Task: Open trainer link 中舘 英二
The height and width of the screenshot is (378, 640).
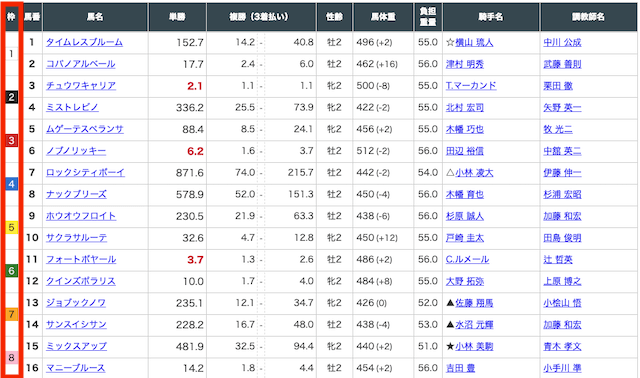Action: (562, 151)
